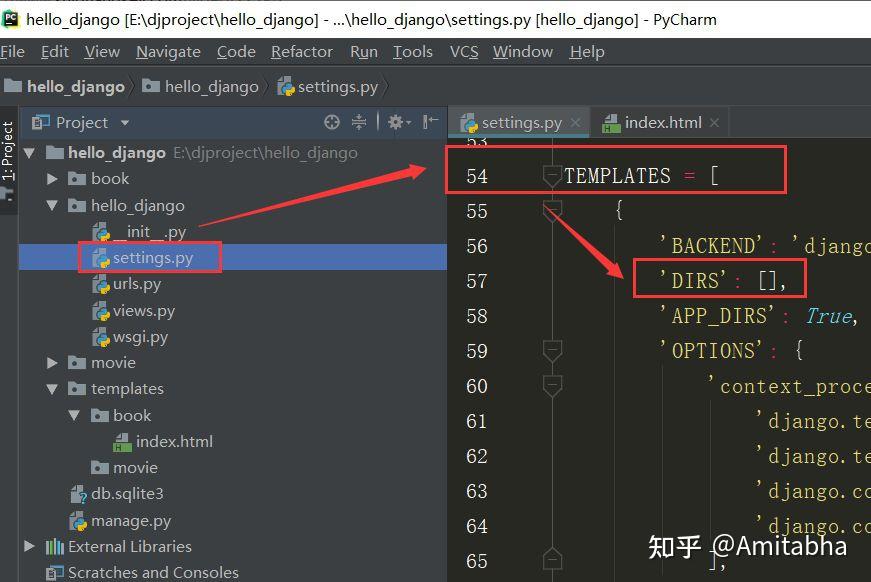The width and height of the screenshot is (871, 582).
Task: Click the PyCharm icon in title bar
Action: [11, 19]
